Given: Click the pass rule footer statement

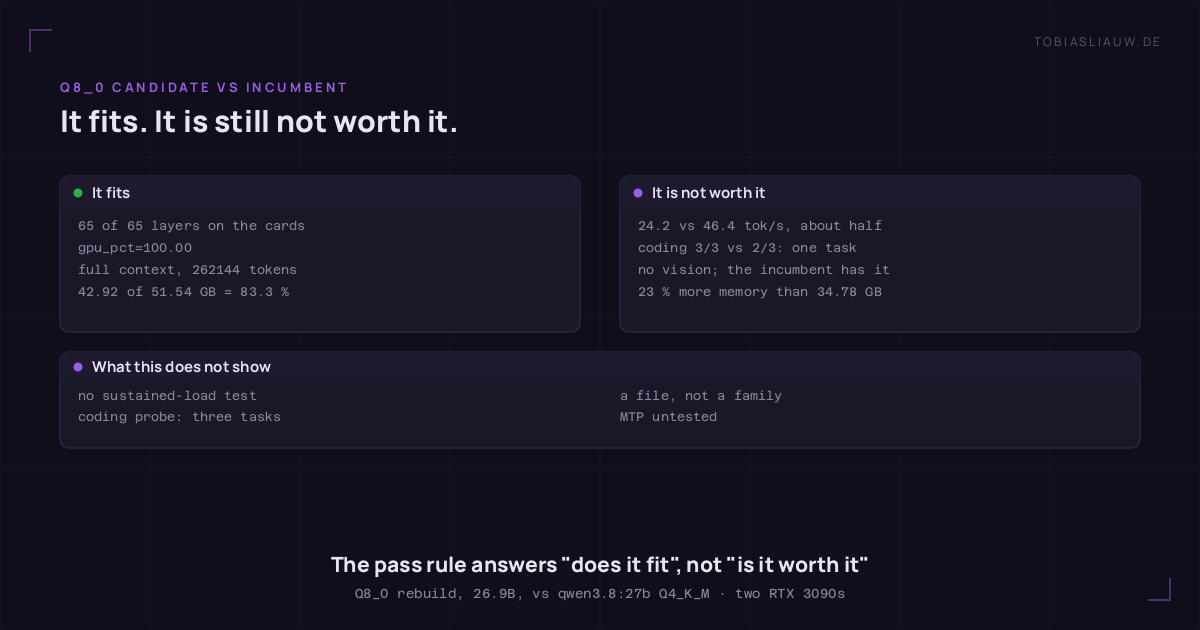Looking at the screenshot, I should tap(600, 565).
